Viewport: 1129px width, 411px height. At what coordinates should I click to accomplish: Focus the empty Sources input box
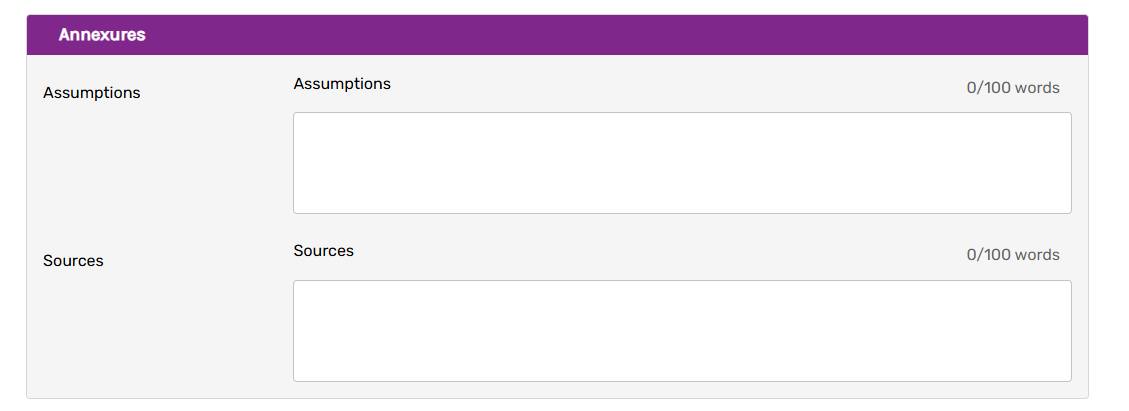coord(682,330)
